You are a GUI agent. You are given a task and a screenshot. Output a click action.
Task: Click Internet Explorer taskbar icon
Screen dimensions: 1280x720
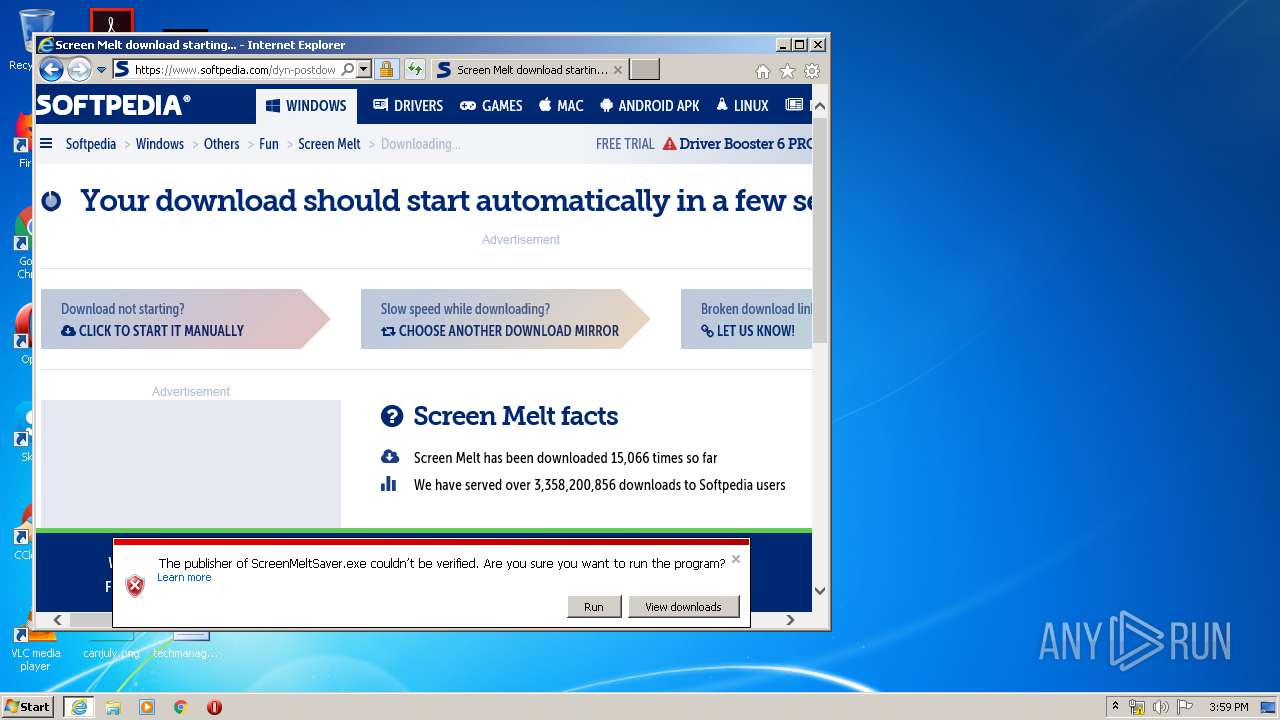pyautogui.click(x=79, y=706)
